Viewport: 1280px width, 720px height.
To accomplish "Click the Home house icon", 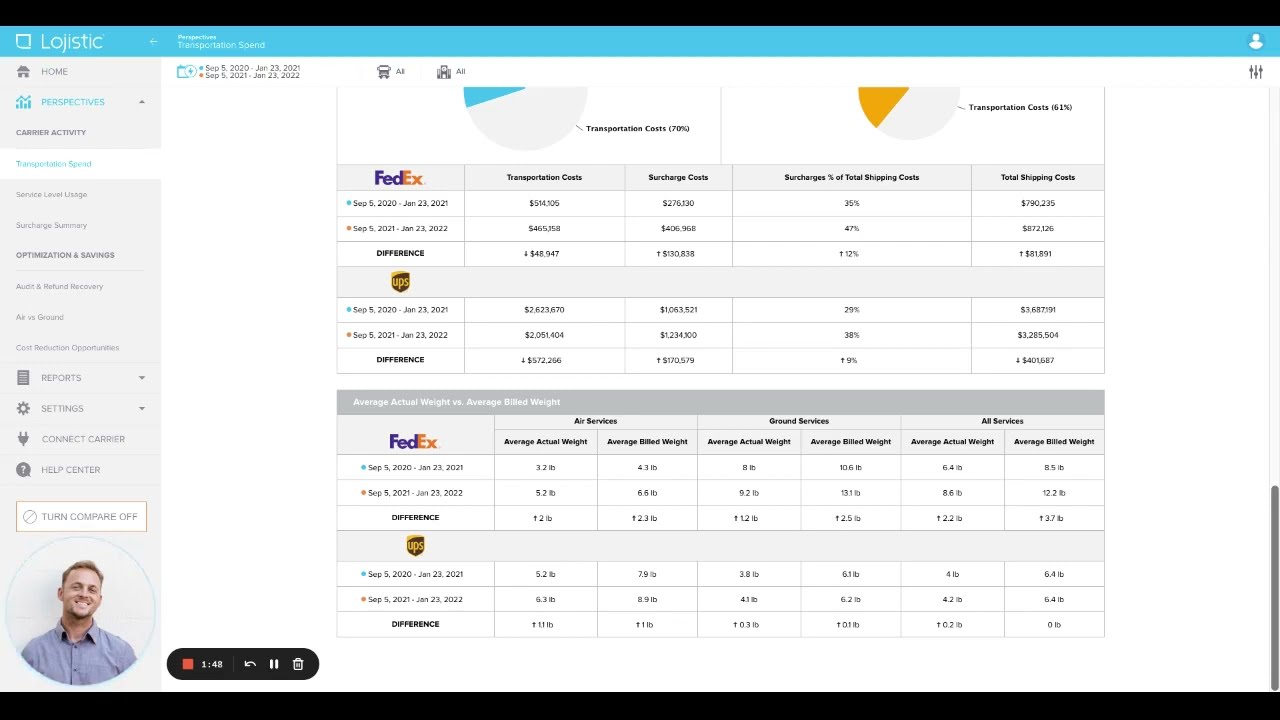I will [23, 72].
